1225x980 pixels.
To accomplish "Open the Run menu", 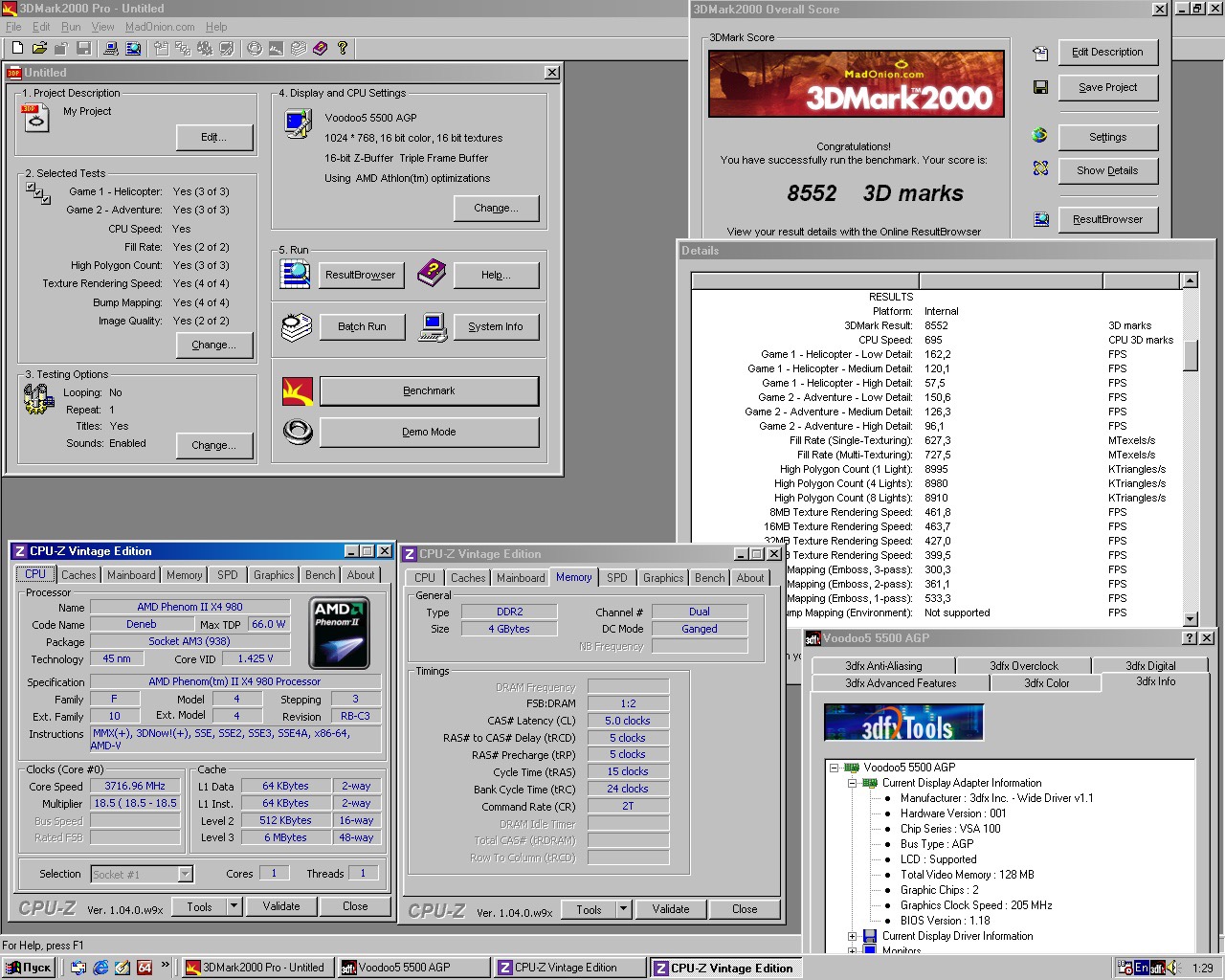I will [71, 27].
